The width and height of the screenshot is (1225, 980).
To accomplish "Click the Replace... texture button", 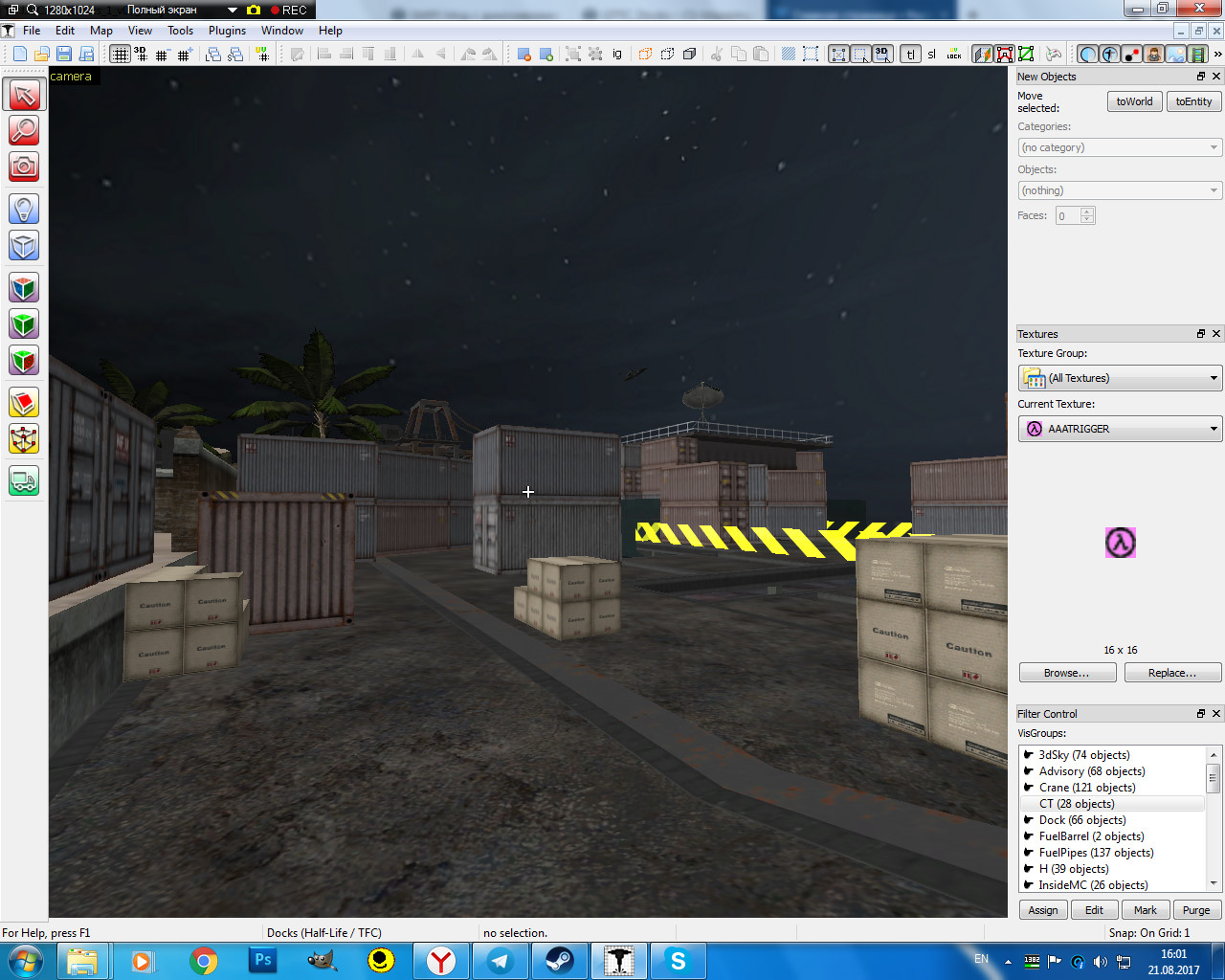I will coord(1172,673).
